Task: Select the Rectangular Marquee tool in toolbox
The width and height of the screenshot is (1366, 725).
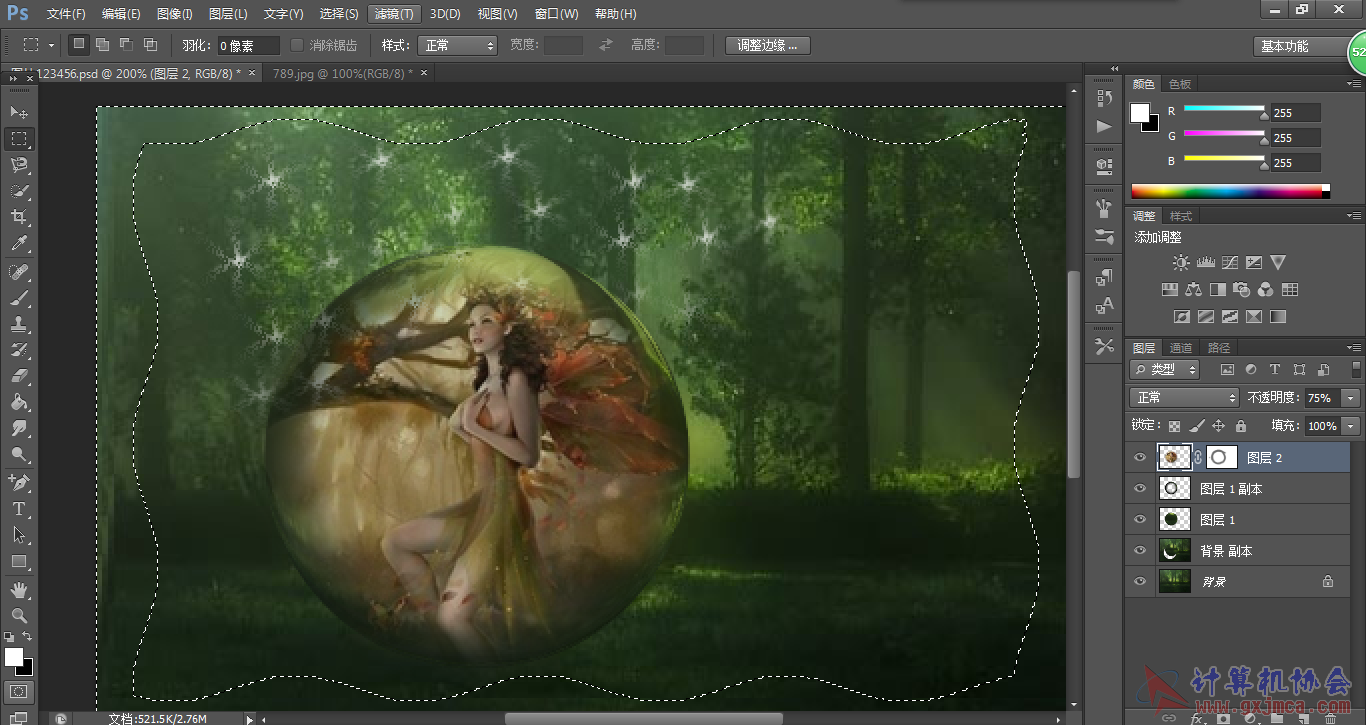Action: (19, 138)
